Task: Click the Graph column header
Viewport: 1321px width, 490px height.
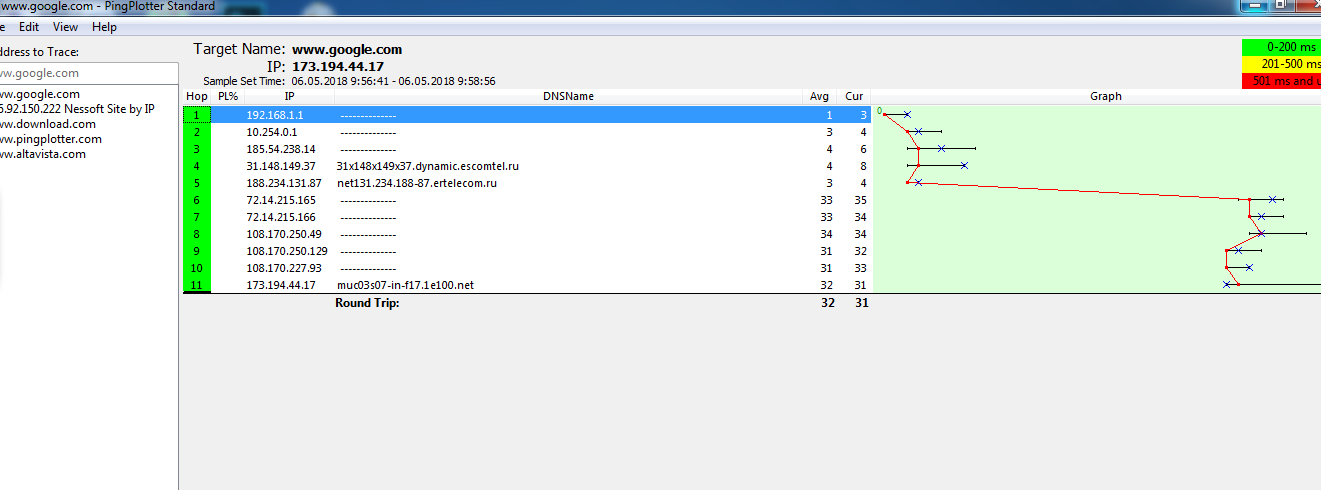Action: 1105,97
